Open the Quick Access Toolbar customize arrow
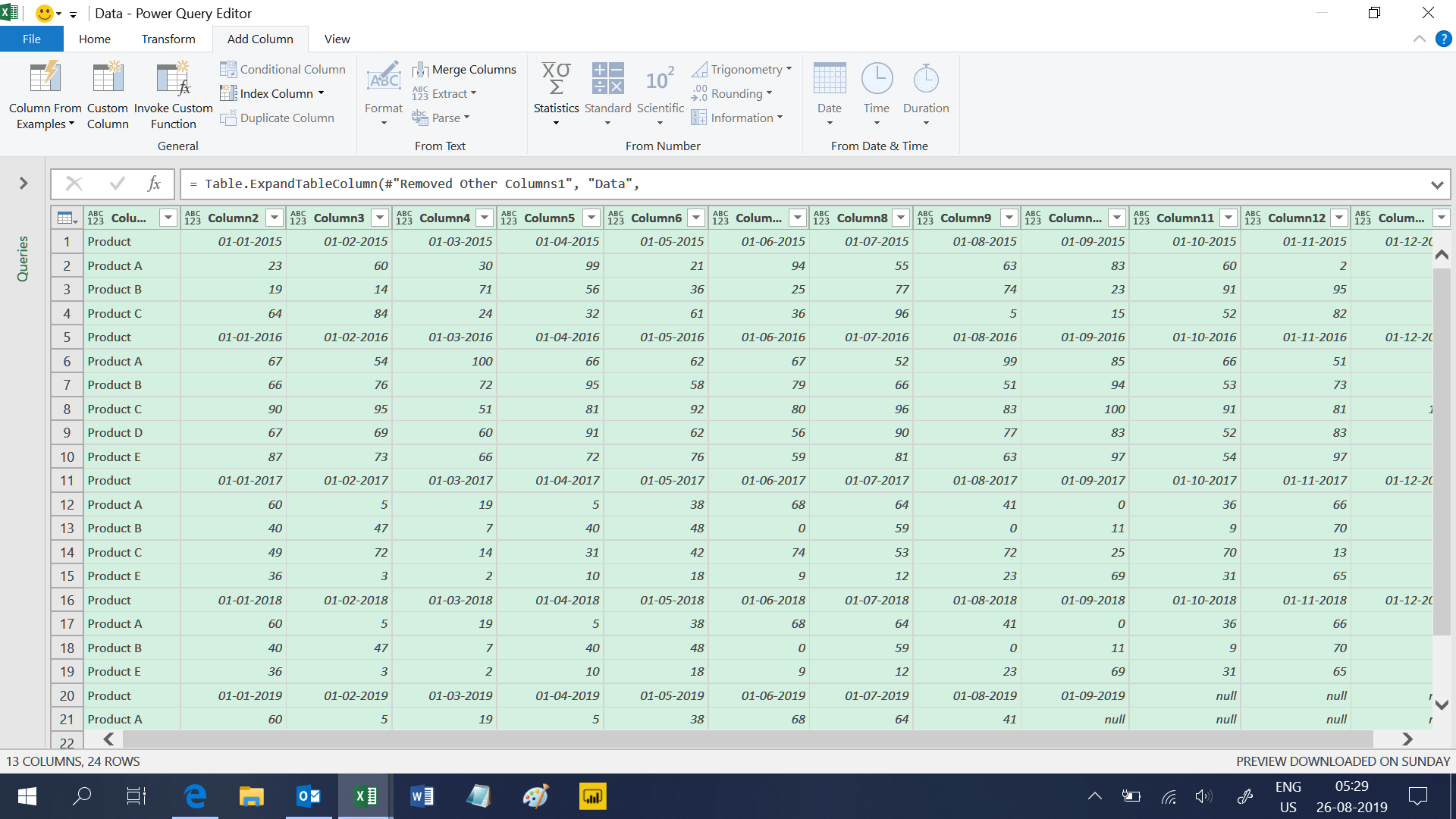 (x=73, y=14)
